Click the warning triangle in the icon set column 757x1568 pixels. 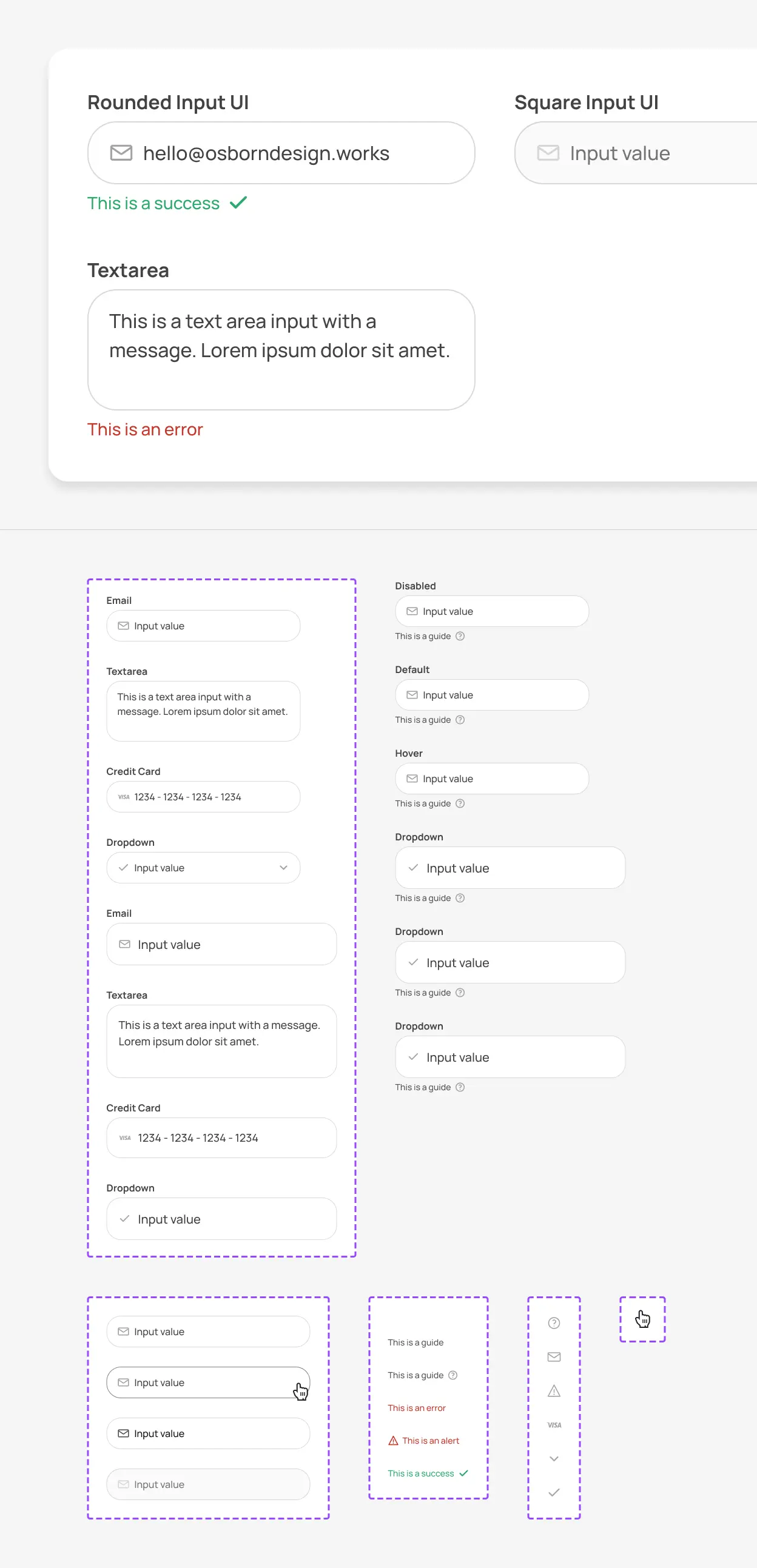(554, 1391)
